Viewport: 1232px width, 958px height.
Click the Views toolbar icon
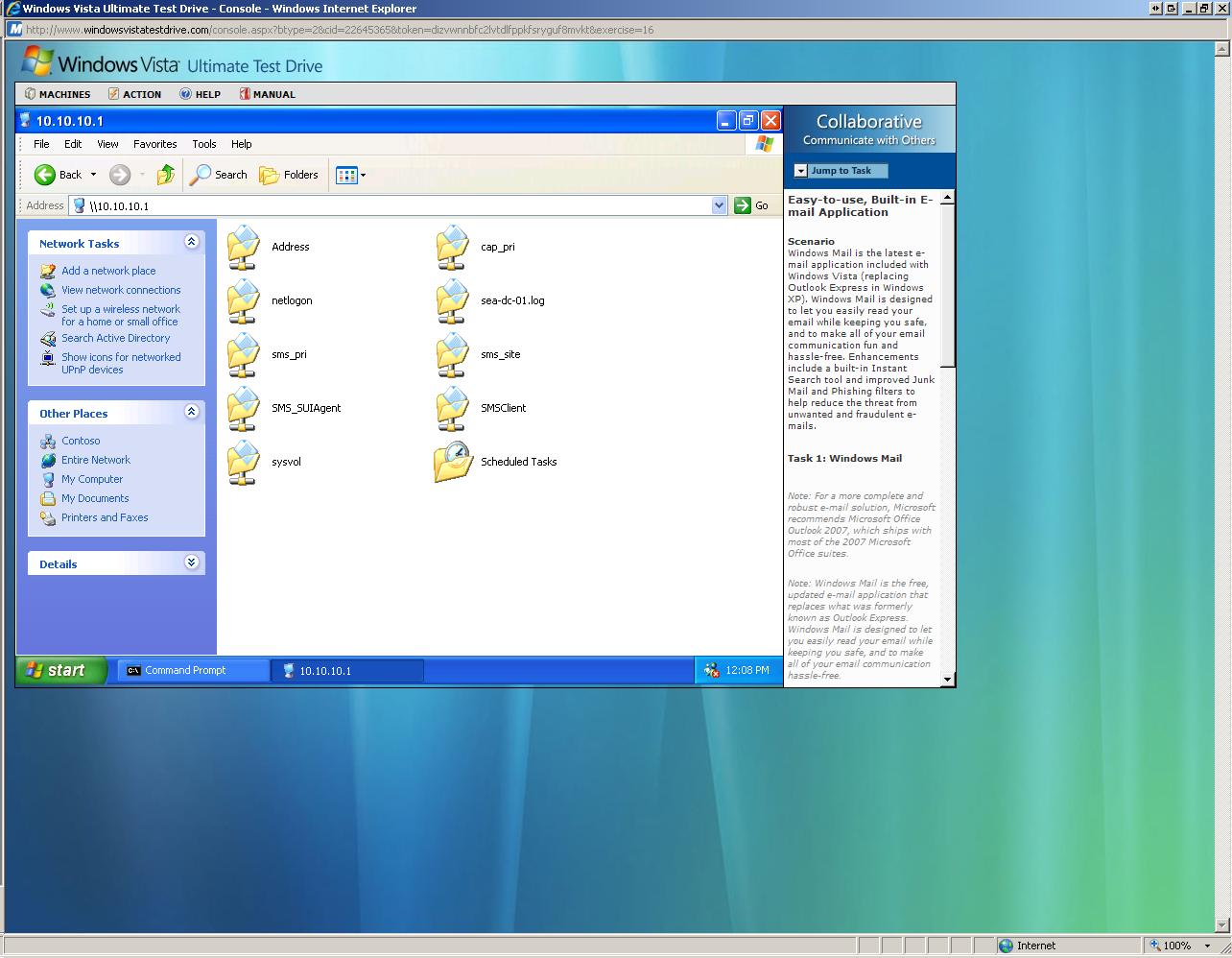click(x=346, y=175)
